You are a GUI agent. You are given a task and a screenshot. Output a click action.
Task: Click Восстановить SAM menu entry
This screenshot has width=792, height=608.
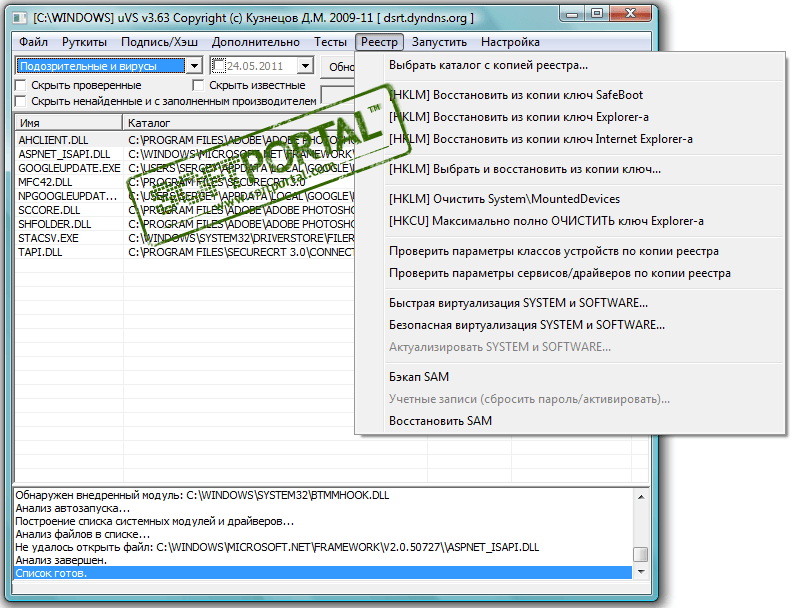click(x=440, y=421)
